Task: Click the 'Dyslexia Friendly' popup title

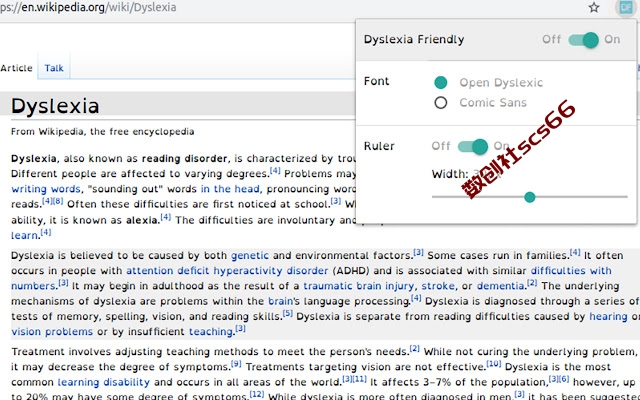Action: point(414,40)
